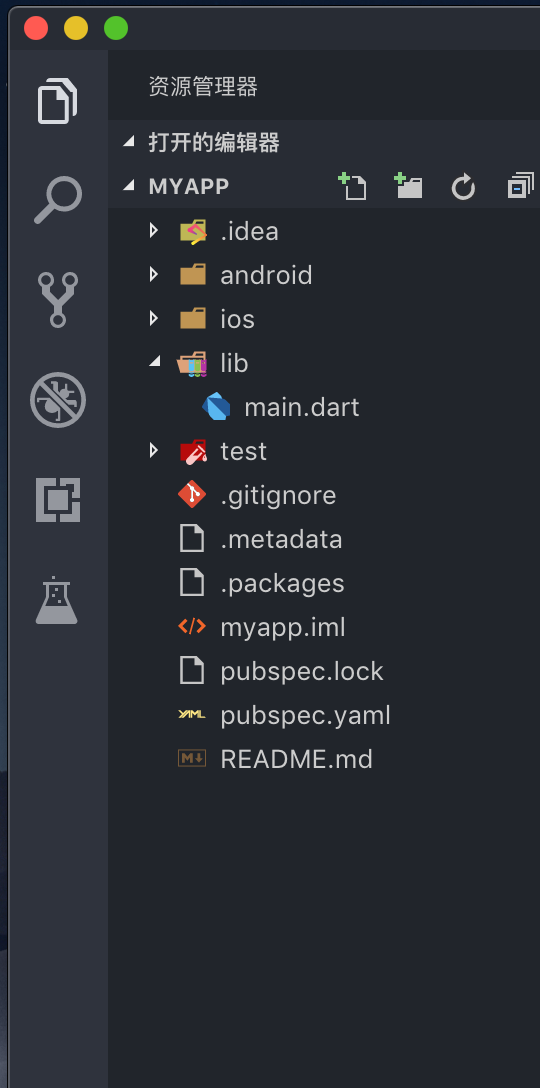Click the New File icon for MYAPP
This screenshot has width=540, height=1088.
pyautogui.click(x=353, y=186)
